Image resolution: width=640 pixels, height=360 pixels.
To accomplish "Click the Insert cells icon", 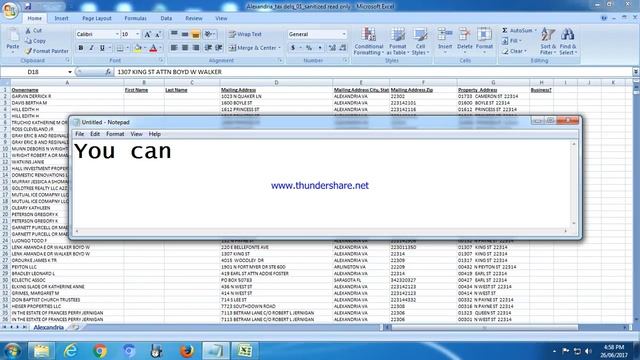I will coord(445,34).
